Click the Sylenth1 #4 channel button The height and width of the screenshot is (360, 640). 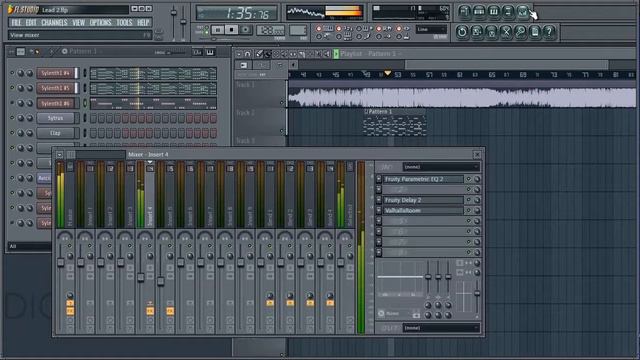point(55,73)
